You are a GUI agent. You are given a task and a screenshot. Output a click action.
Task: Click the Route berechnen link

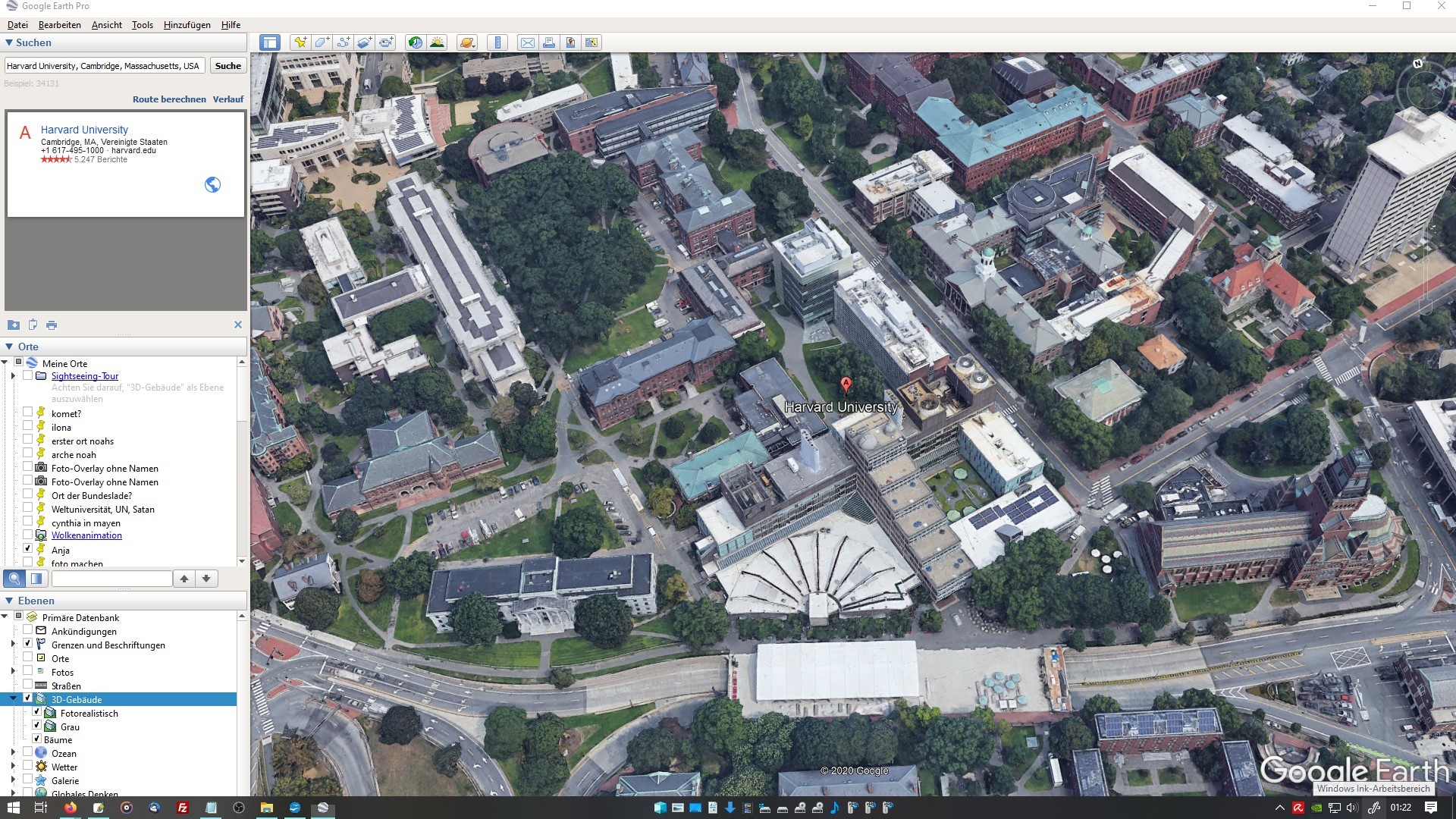click(x=169, y=99)
